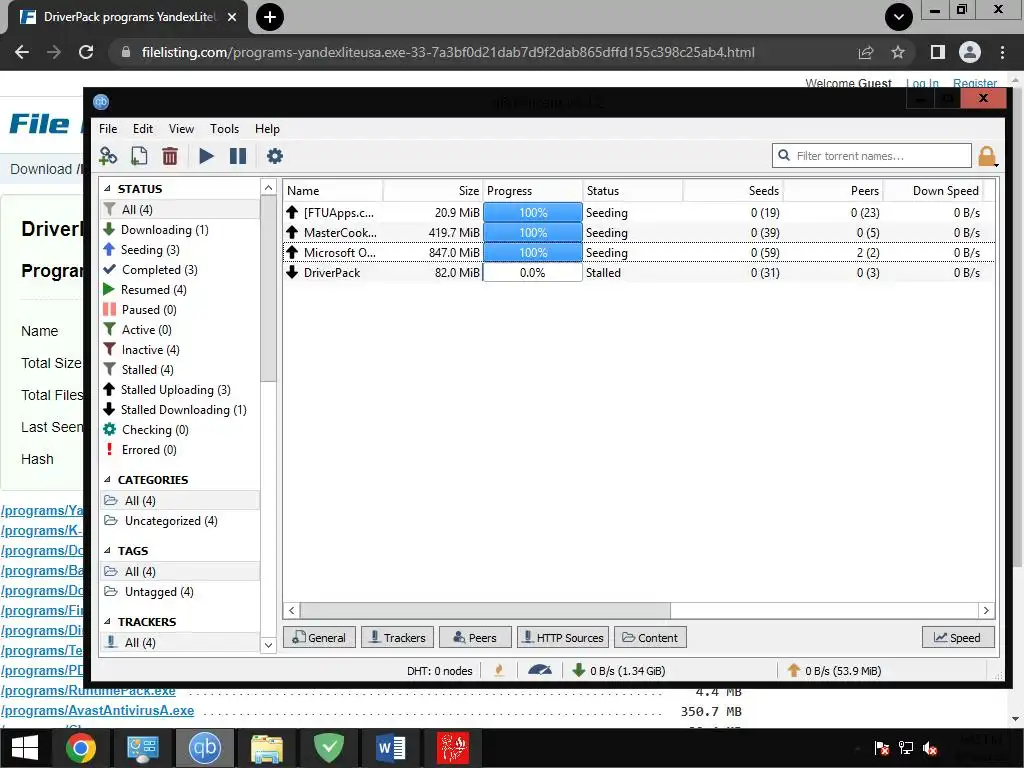Bookmark page with the star icon
This screenshot has height=768, width=1024.
pyautogui.click(x=898, y=52)
